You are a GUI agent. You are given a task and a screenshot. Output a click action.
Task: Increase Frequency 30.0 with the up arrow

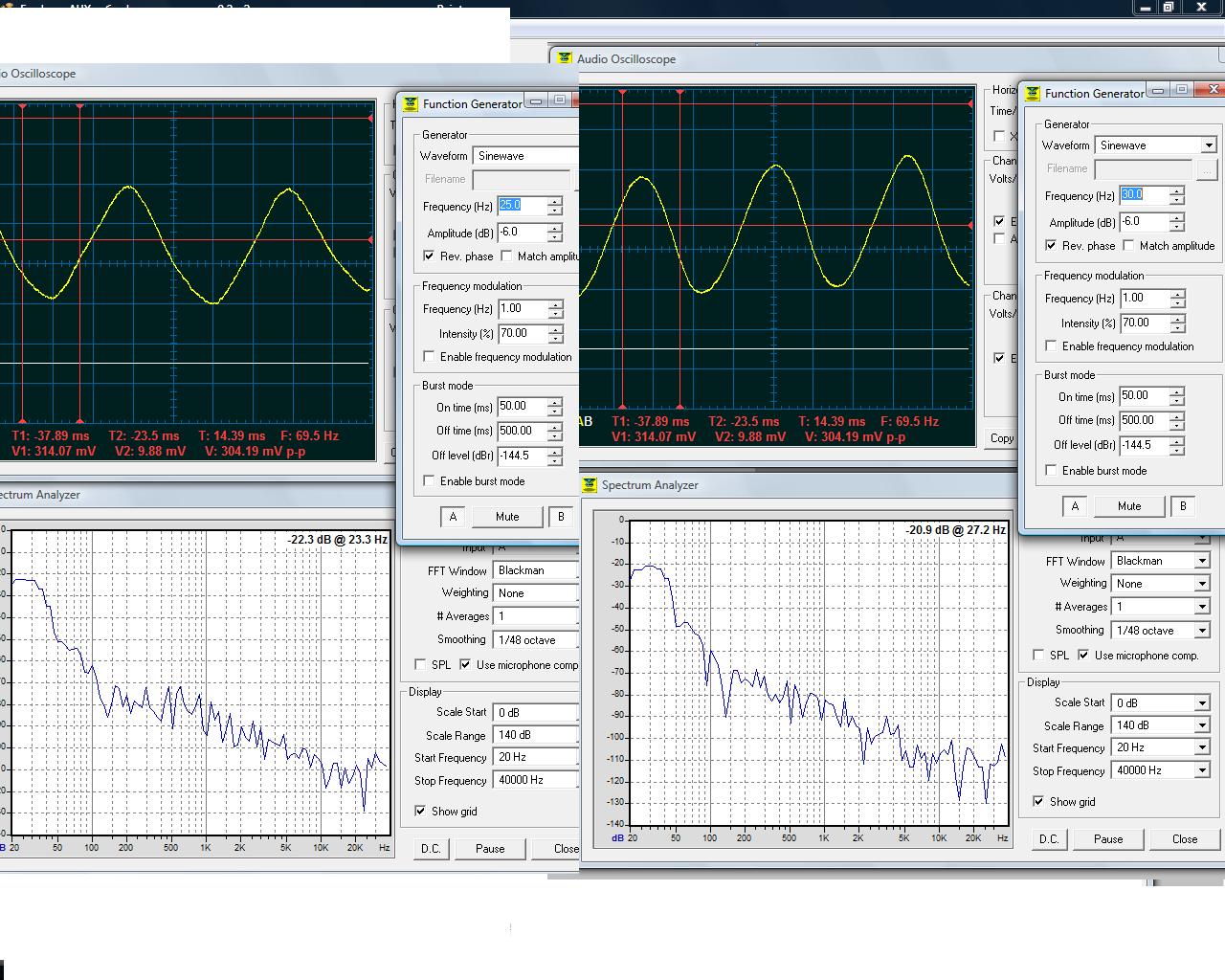1177,190
